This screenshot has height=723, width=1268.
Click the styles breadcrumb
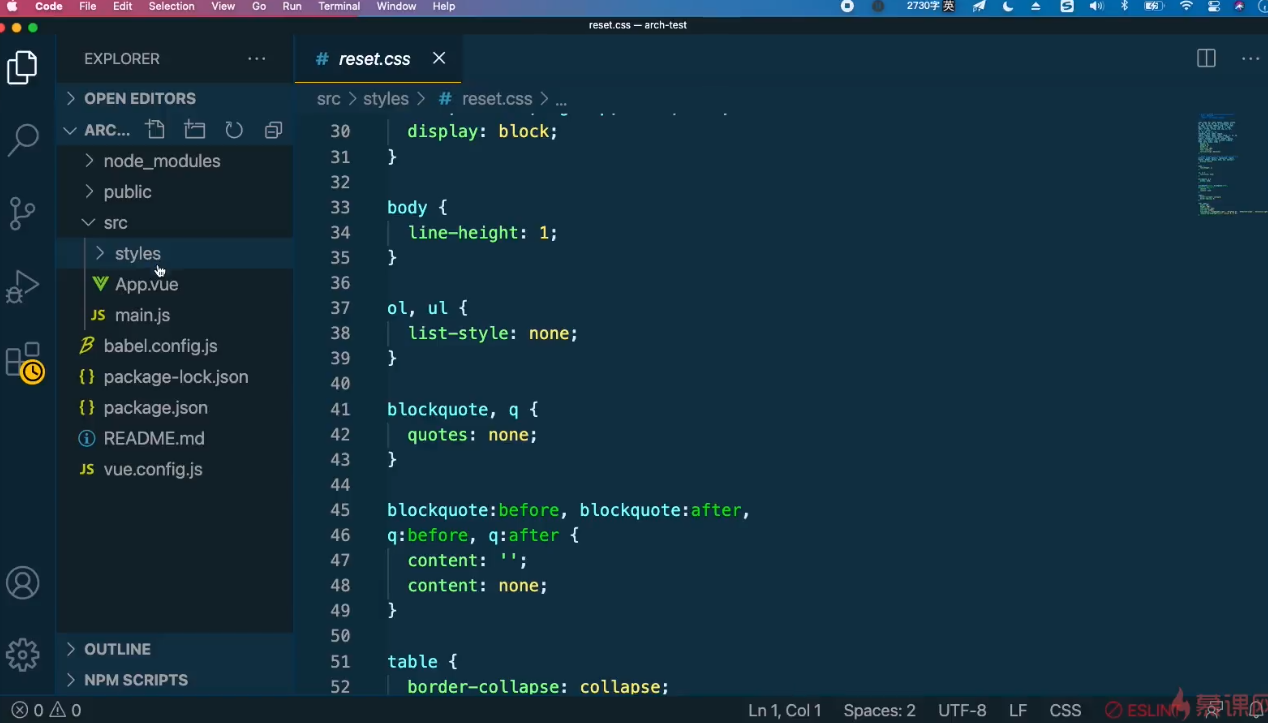click(x=386, y=99)
